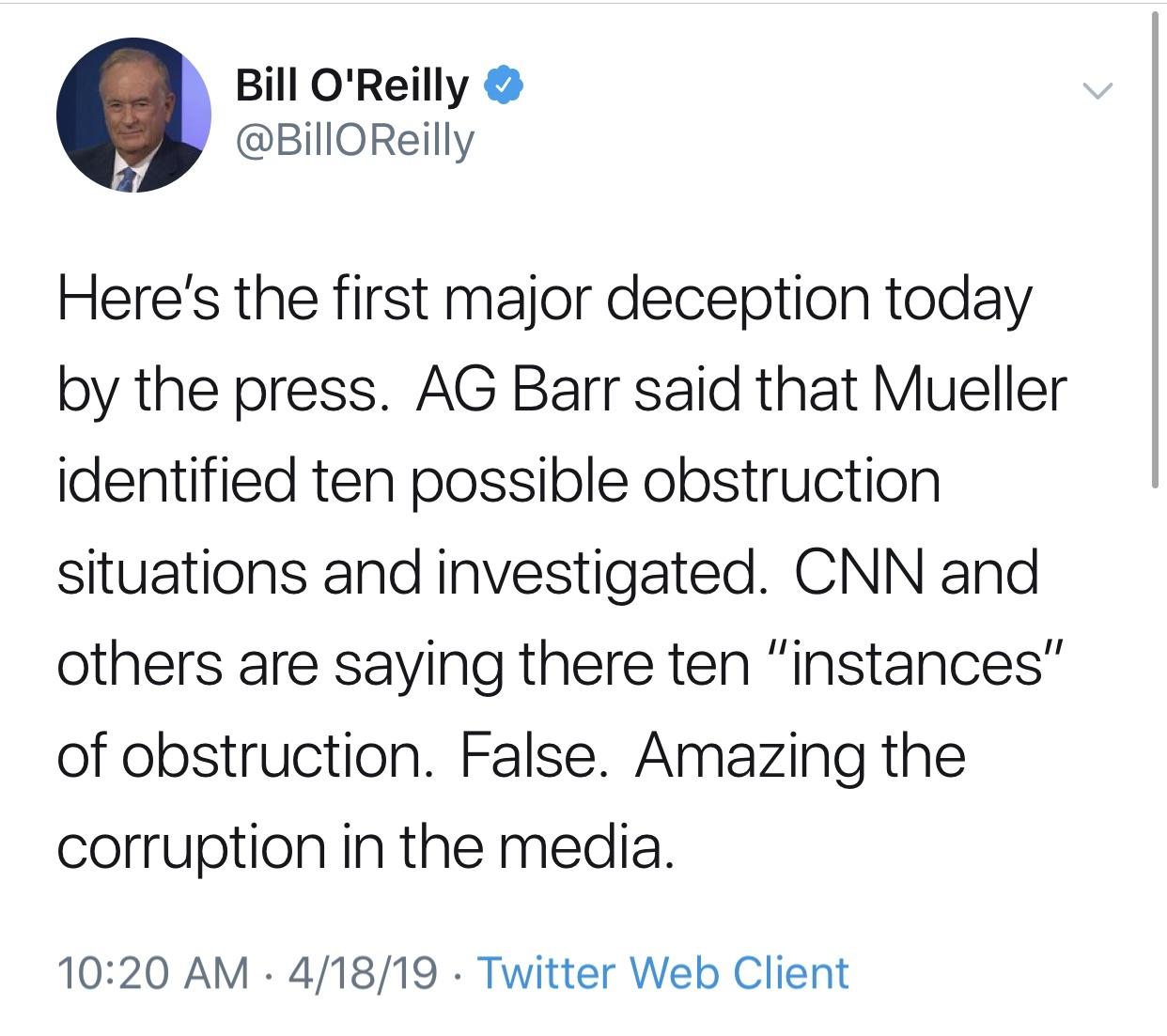Open Bill O'Reilly's profile picture
Screen dimensions: 1167x1036
coord(133,116)
